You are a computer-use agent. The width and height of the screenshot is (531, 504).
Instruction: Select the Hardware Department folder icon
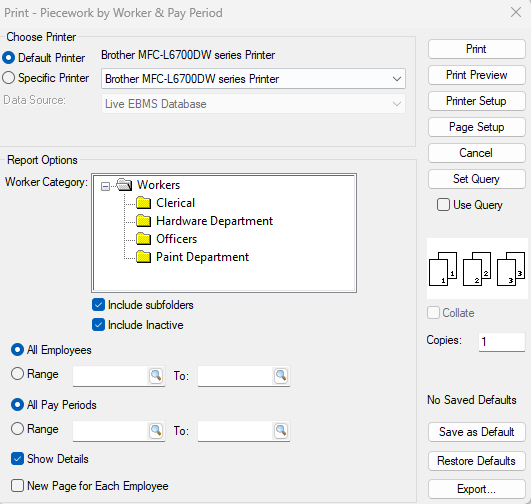(x=144, y=220)
